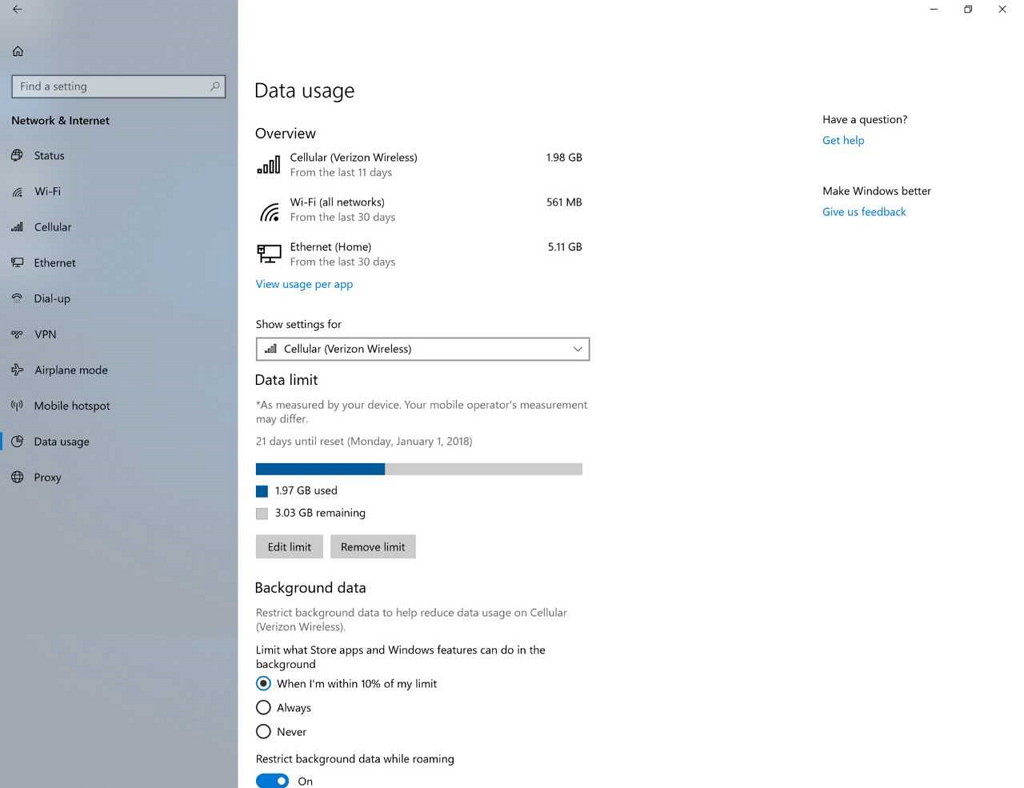Viewport: 1024px width, 788px height.
Task: Click the gray '3.03 GB remaining' swatch
Action: (x=262, y=513)
